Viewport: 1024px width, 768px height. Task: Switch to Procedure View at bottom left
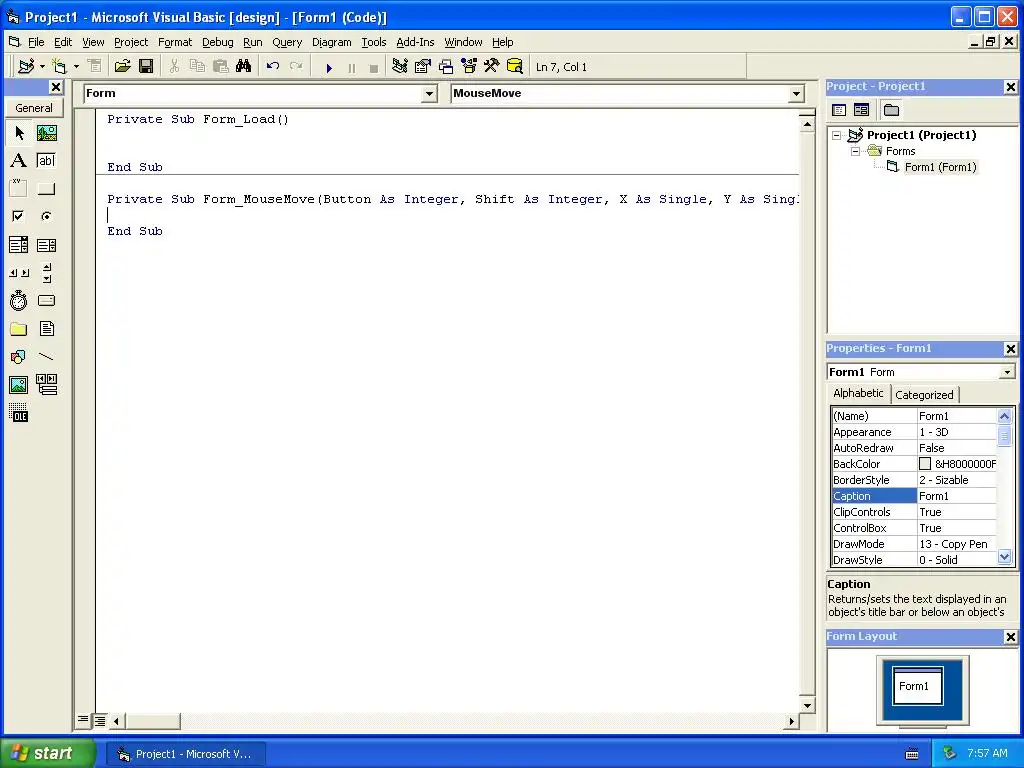coord(83,720)
